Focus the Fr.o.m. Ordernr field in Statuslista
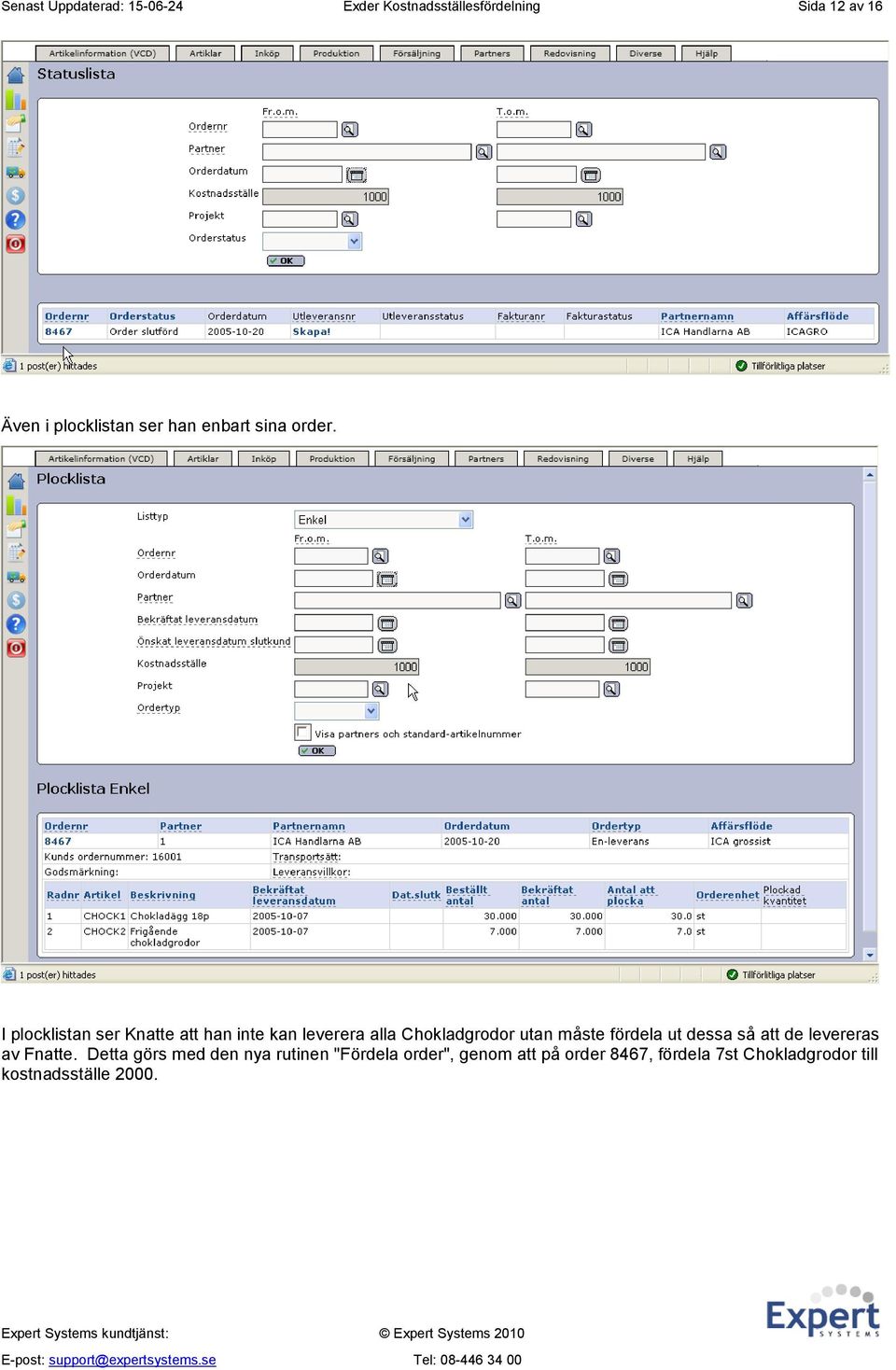896x1370 pixels. click(x=300, y=130)
